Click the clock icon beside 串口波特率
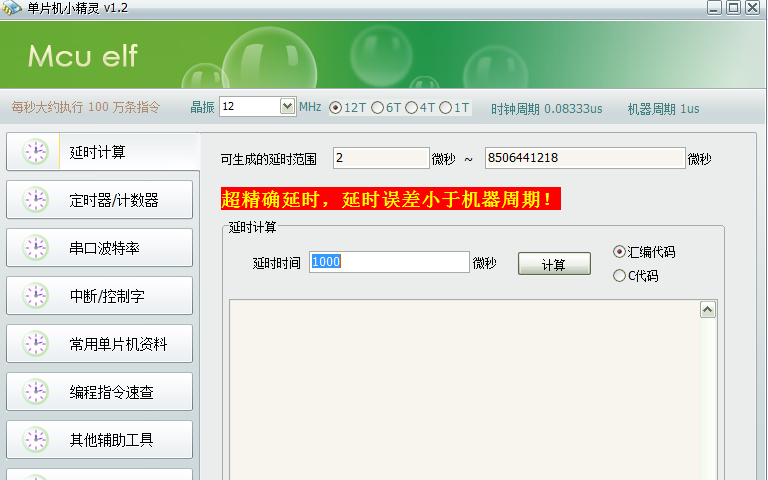Image resolution: width=768 pixels, height=480 pixels. (x=35, y=247)
